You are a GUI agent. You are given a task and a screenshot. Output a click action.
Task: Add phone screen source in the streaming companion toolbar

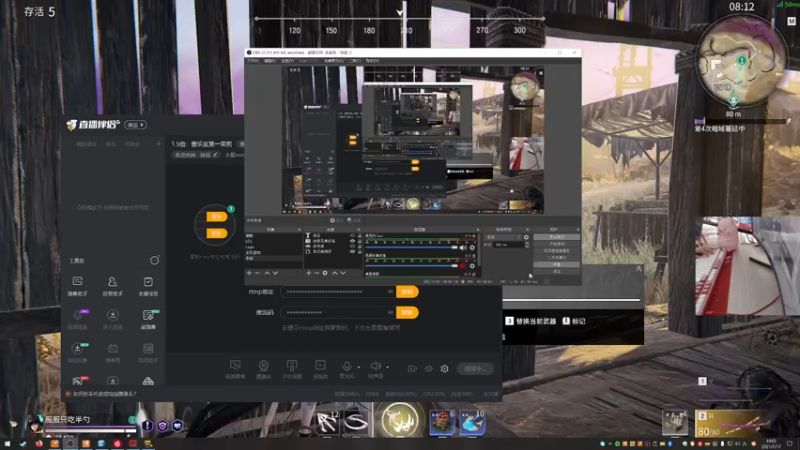(292, 366)
